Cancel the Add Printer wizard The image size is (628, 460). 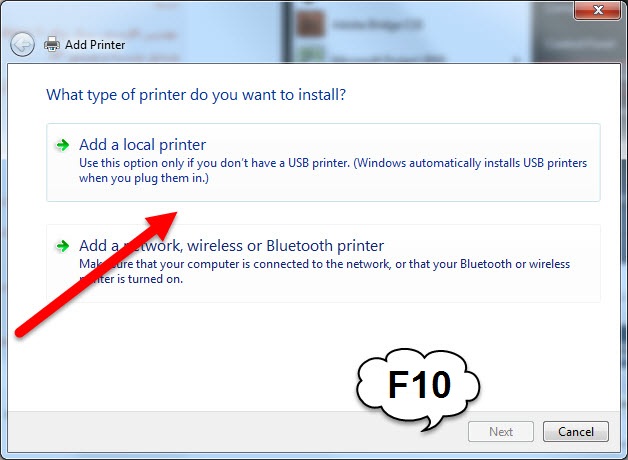click(x=576, y=432)
